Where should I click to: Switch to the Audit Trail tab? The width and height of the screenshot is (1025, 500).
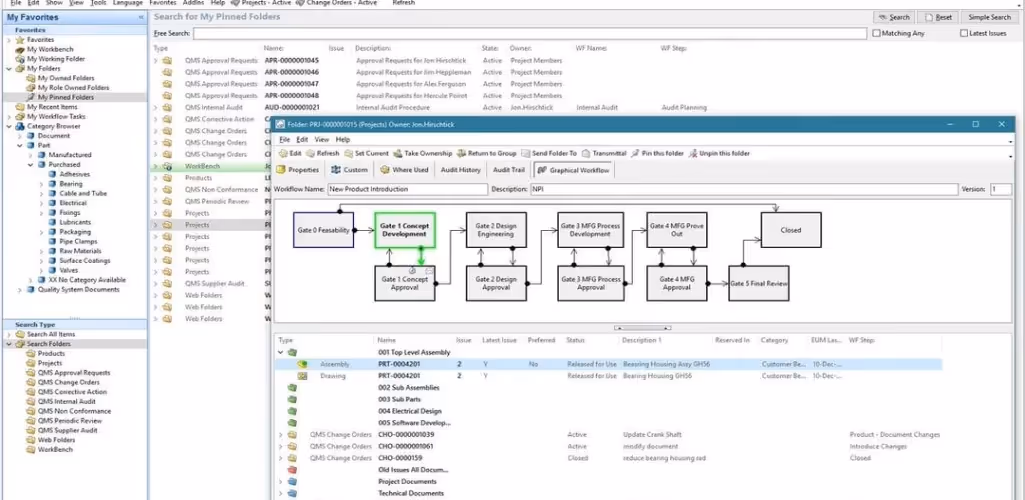tap(509, 170)
